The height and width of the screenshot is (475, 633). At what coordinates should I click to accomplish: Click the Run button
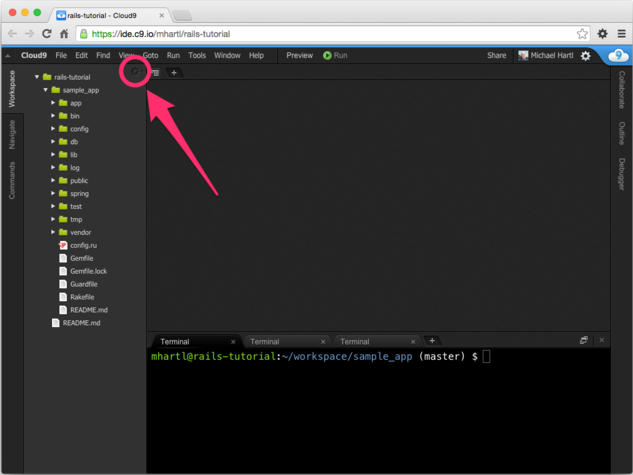335,56
